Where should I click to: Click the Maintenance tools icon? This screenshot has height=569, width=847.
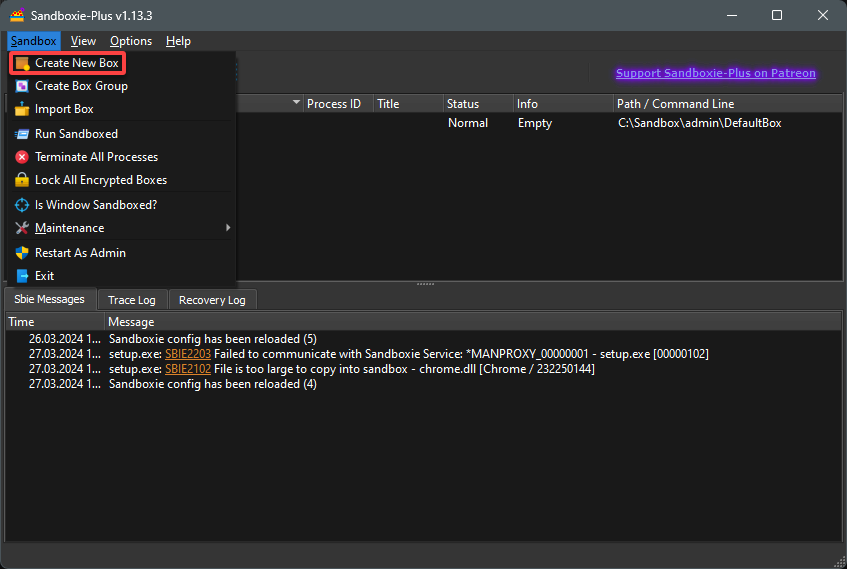(x=22, y=228)
